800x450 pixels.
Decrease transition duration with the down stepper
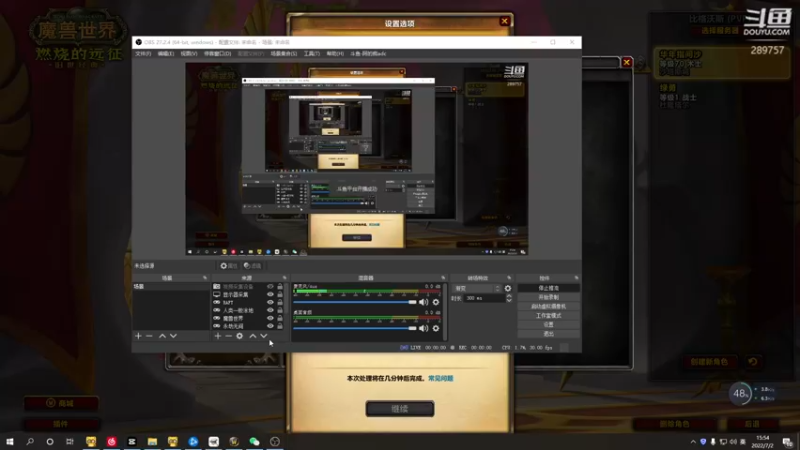point(509,301)
